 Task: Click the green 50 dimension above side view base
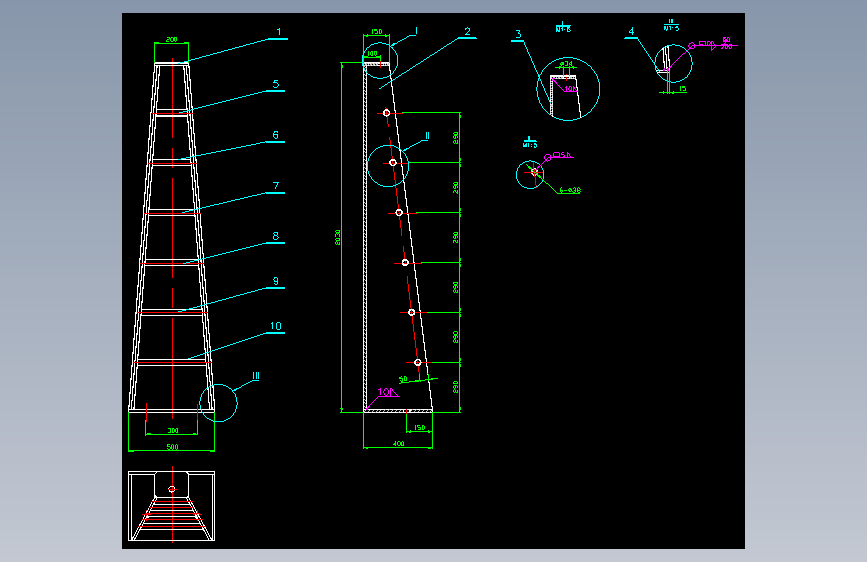tap(403, 379)
